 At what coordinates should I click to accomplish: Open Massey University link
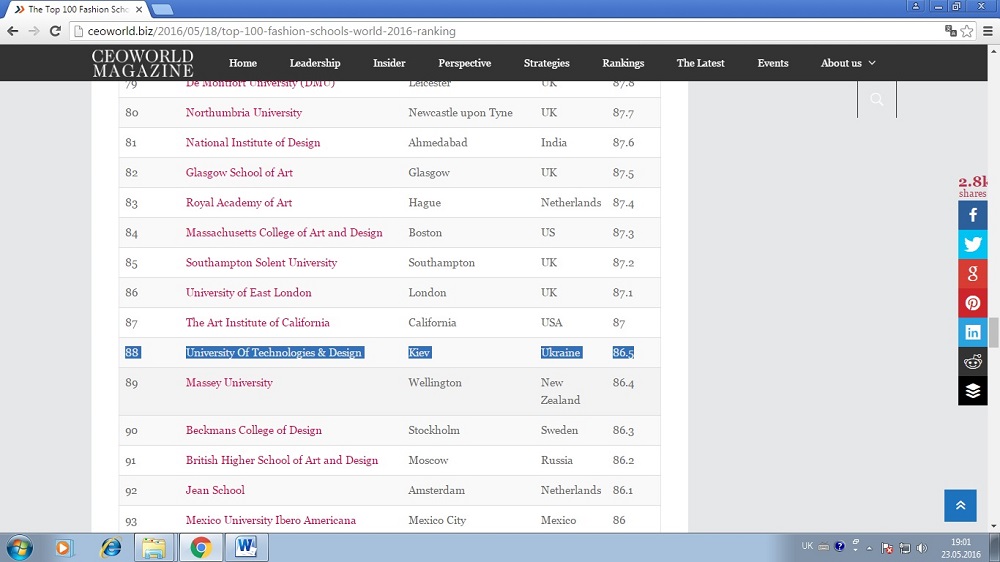click(x=229, y=382)
